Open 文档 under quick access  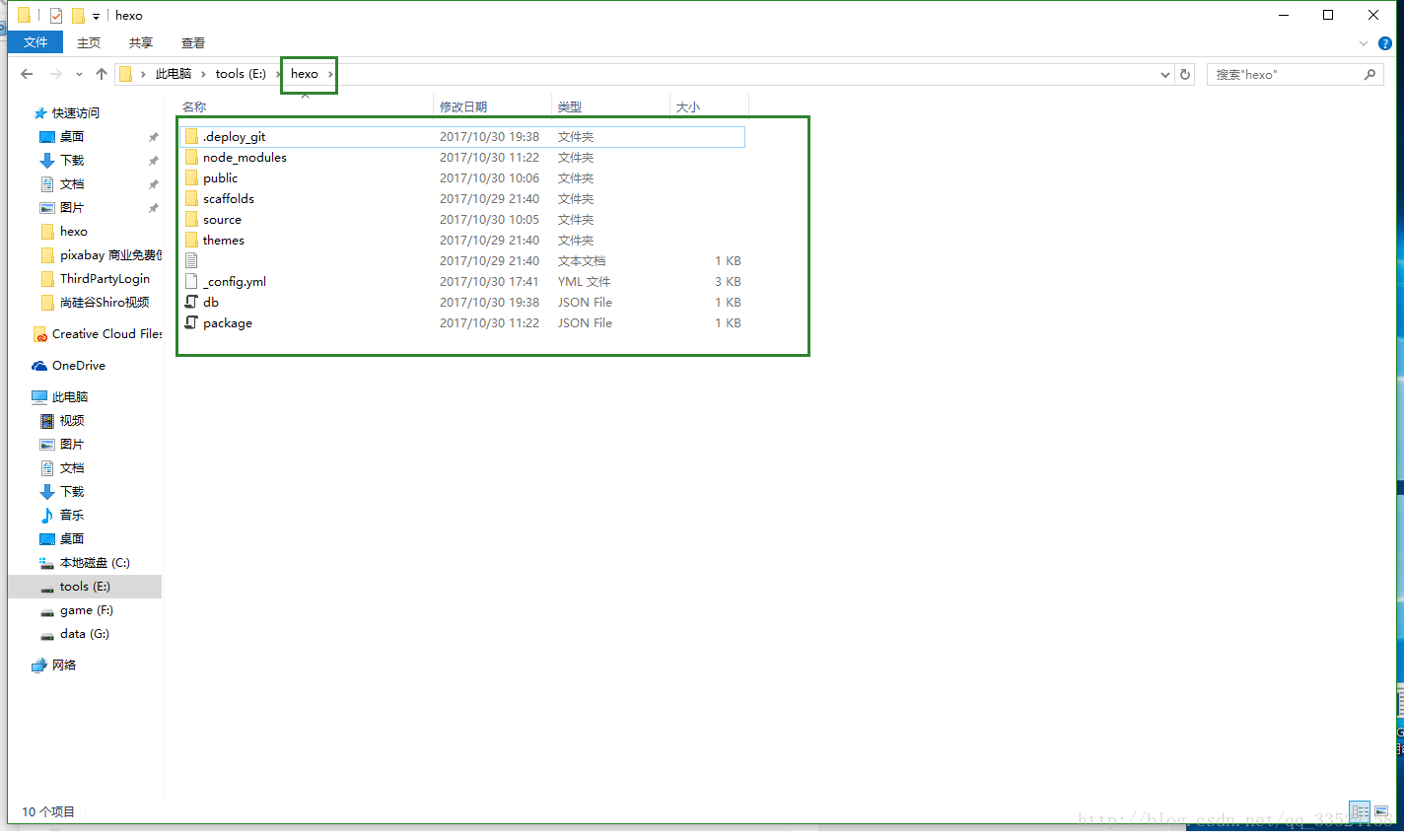tap(72, 184)
